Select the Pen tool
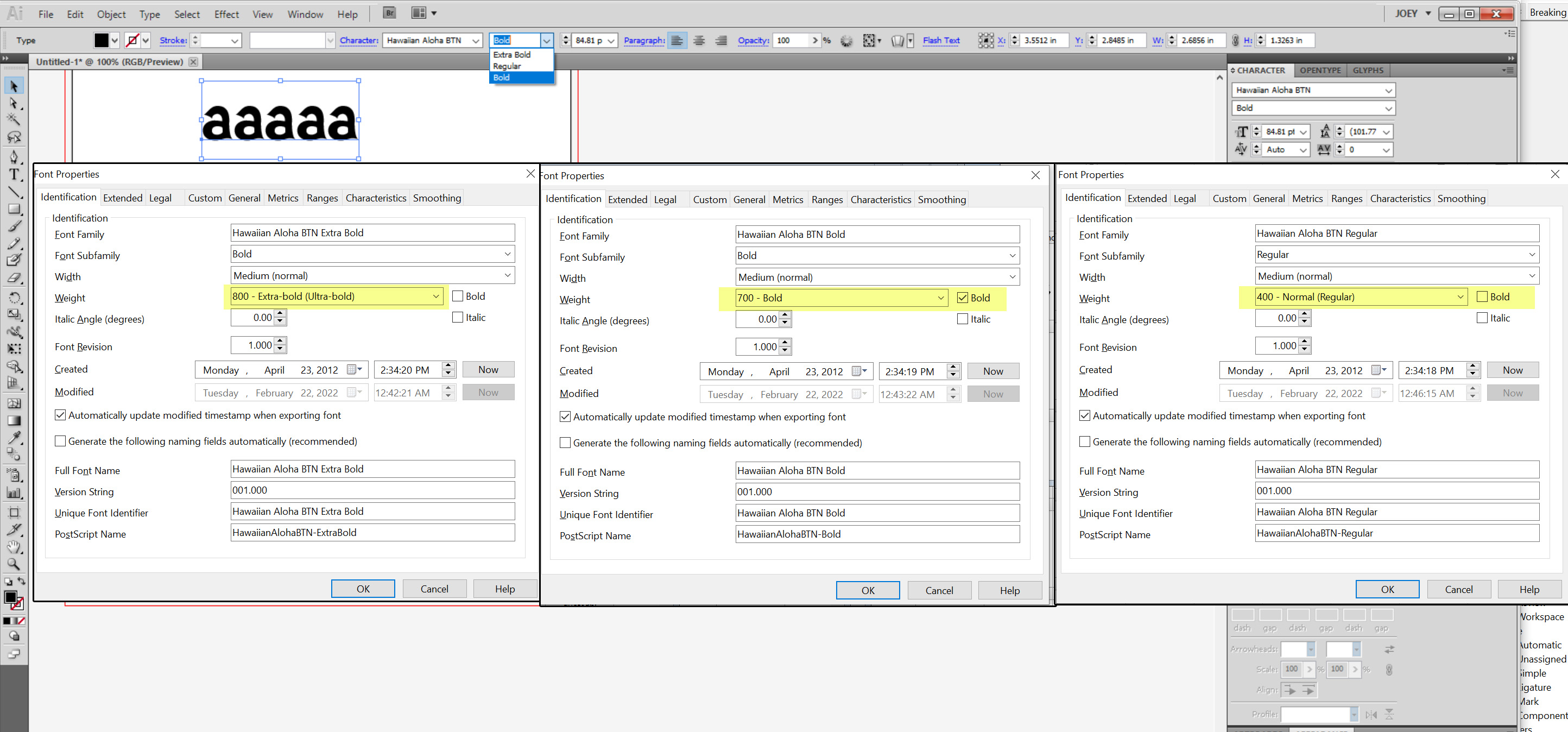Image resolution: width=1568 pixels, height=732 pixels. [x=14, y=157]
